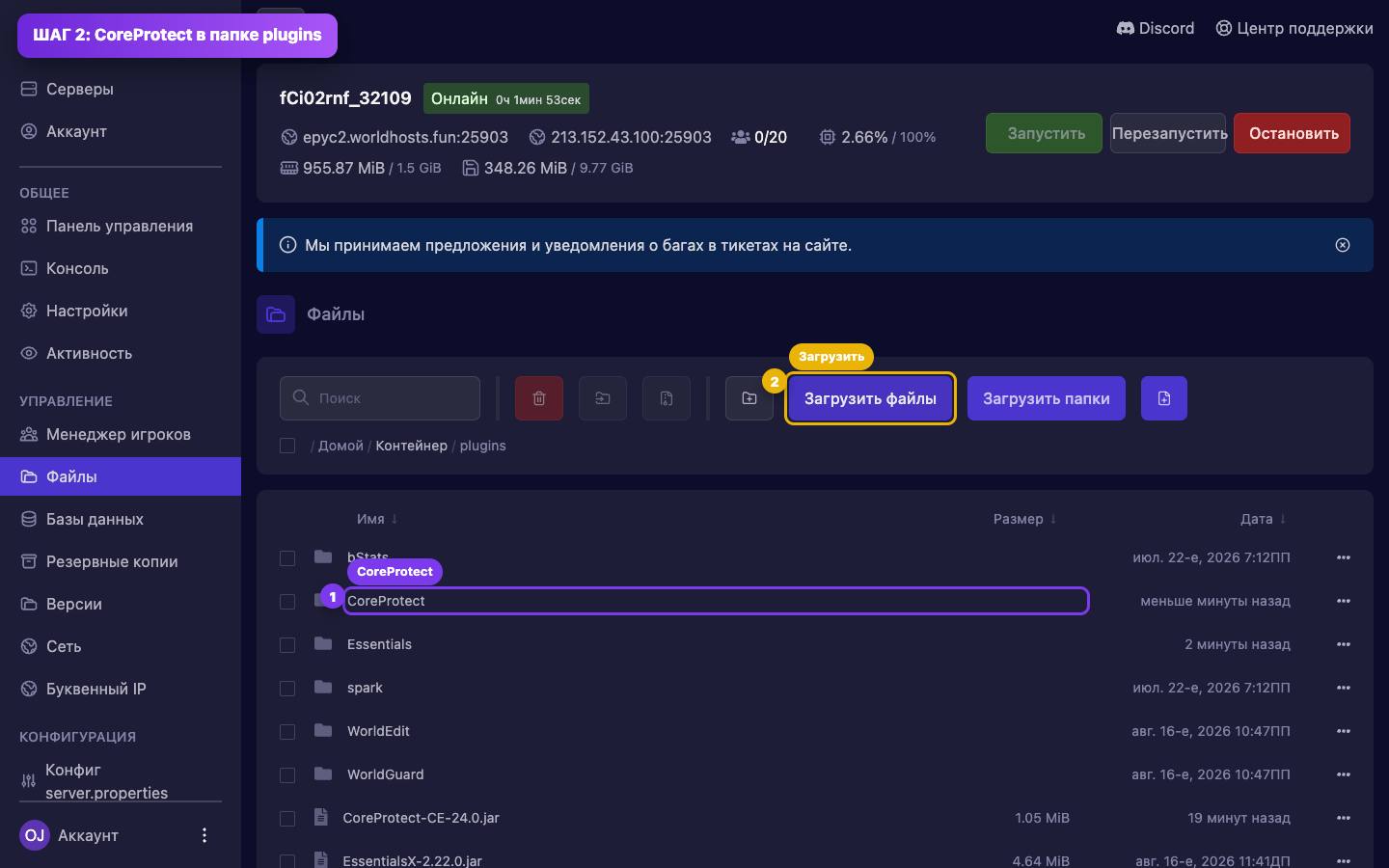Go to Домой breadcrumb
1389x868 pixels.
point(340,446)
